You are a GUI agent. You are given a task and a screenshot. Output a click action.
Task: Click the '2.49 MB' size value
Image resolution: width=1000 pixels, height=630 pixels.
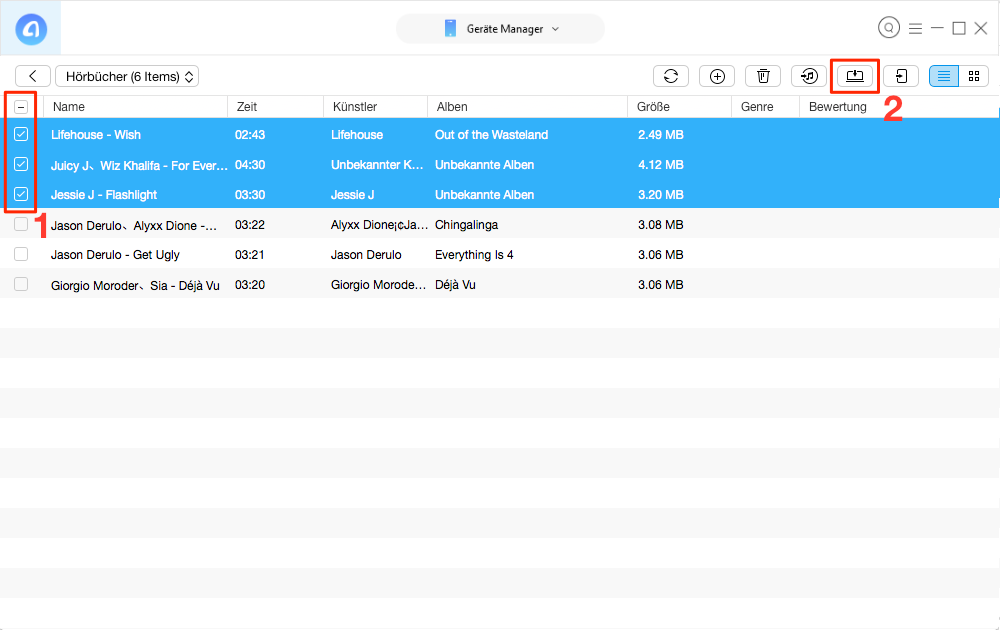click(661, 135)
